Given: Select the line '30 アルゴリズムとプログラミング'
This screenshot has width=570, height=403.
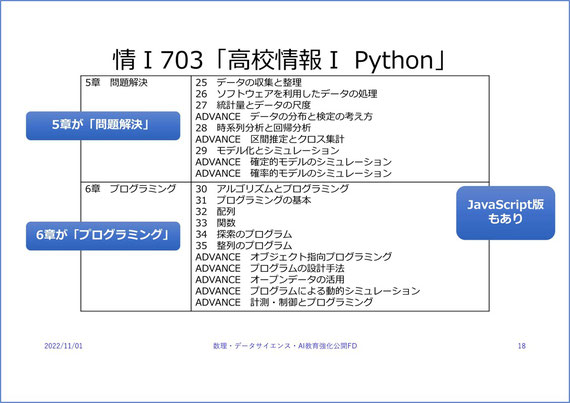Looking at the screenshot, I should pos(272,189).
